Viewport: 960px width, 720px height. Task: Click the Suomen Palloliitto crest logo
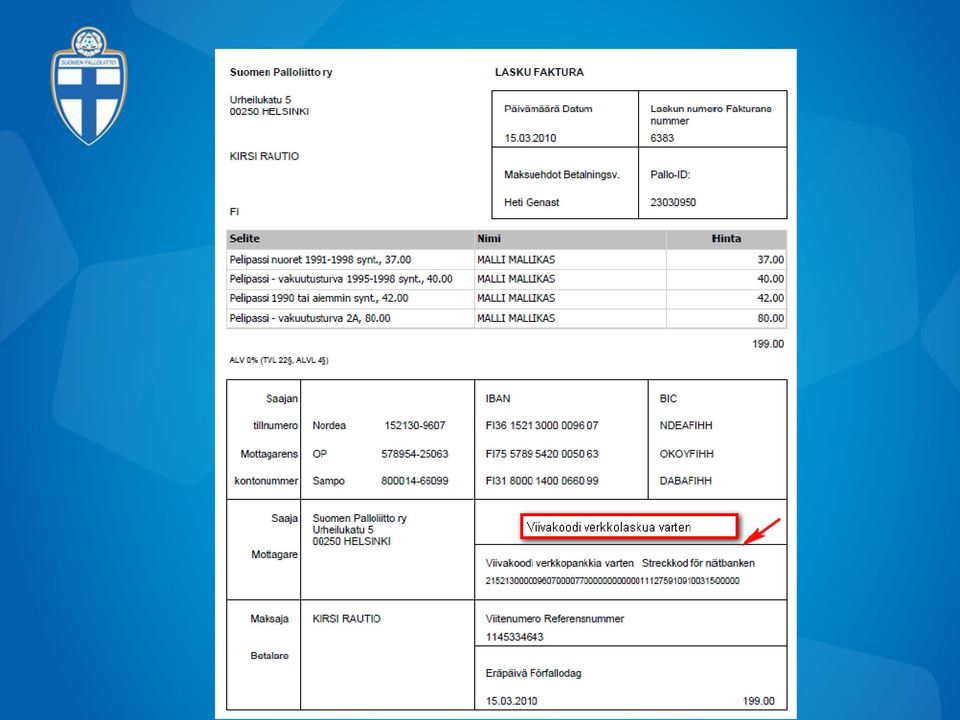(89, 86)
